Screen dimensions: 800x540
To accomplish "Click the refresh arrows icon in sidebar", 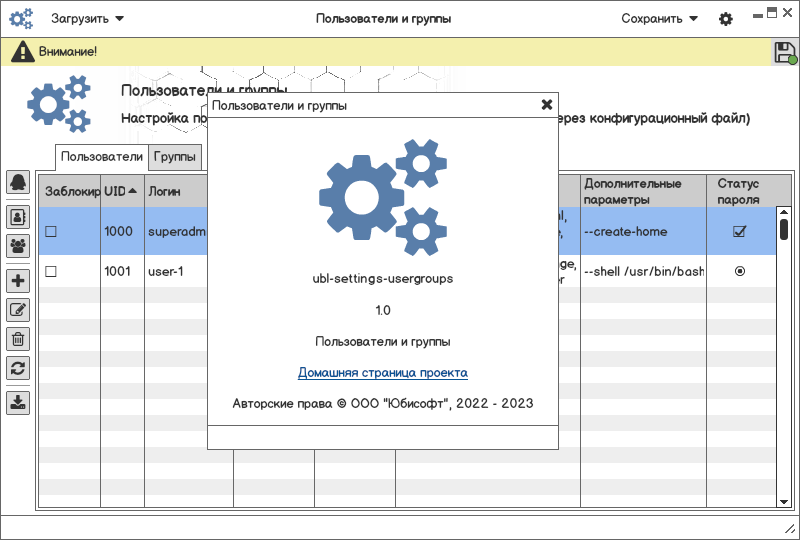I will [x=18, y=368].
